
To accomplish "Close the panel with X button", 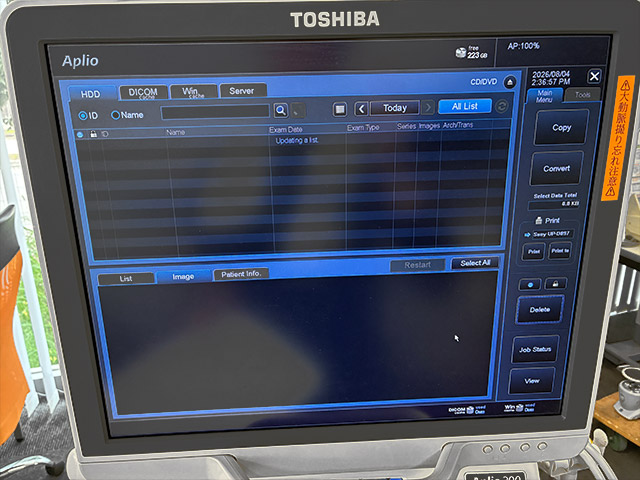I will tap(594, 76).
